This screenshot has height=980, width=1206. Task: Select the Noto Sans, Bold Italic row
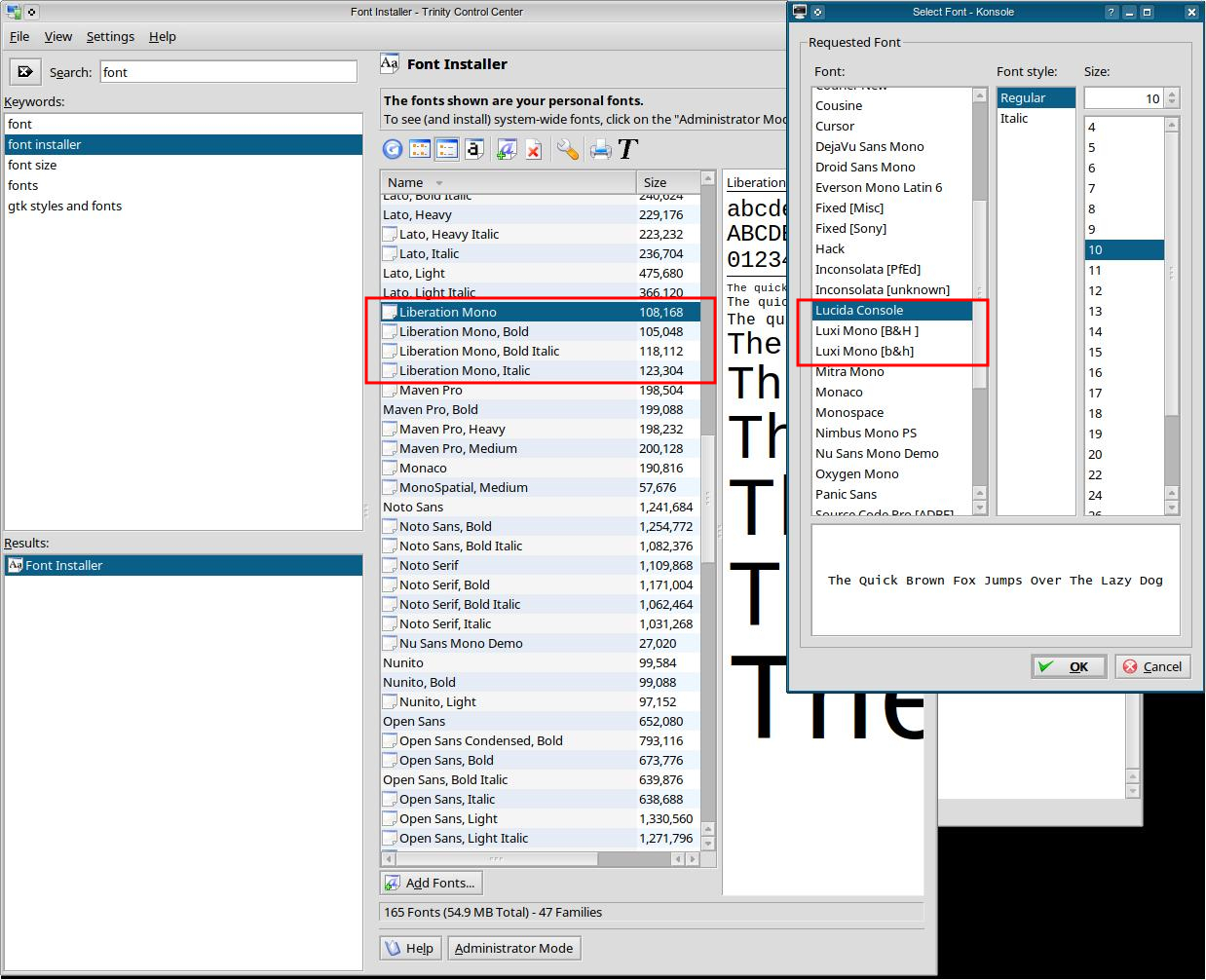(540, 546)
